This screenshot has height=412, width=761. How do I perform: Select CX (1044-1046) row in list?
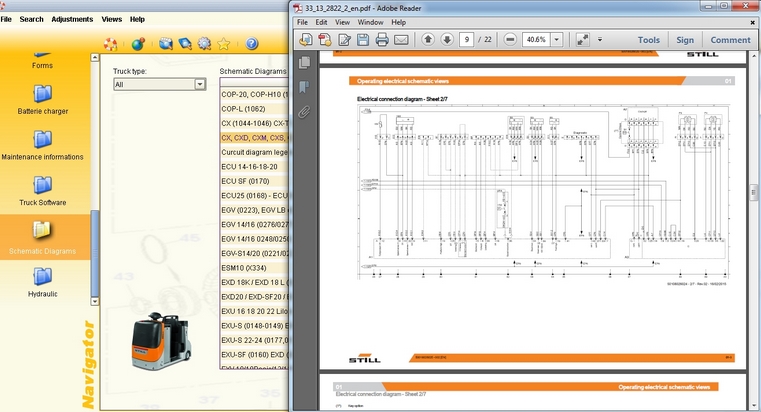pyautogui.click(x=254, y=123)
